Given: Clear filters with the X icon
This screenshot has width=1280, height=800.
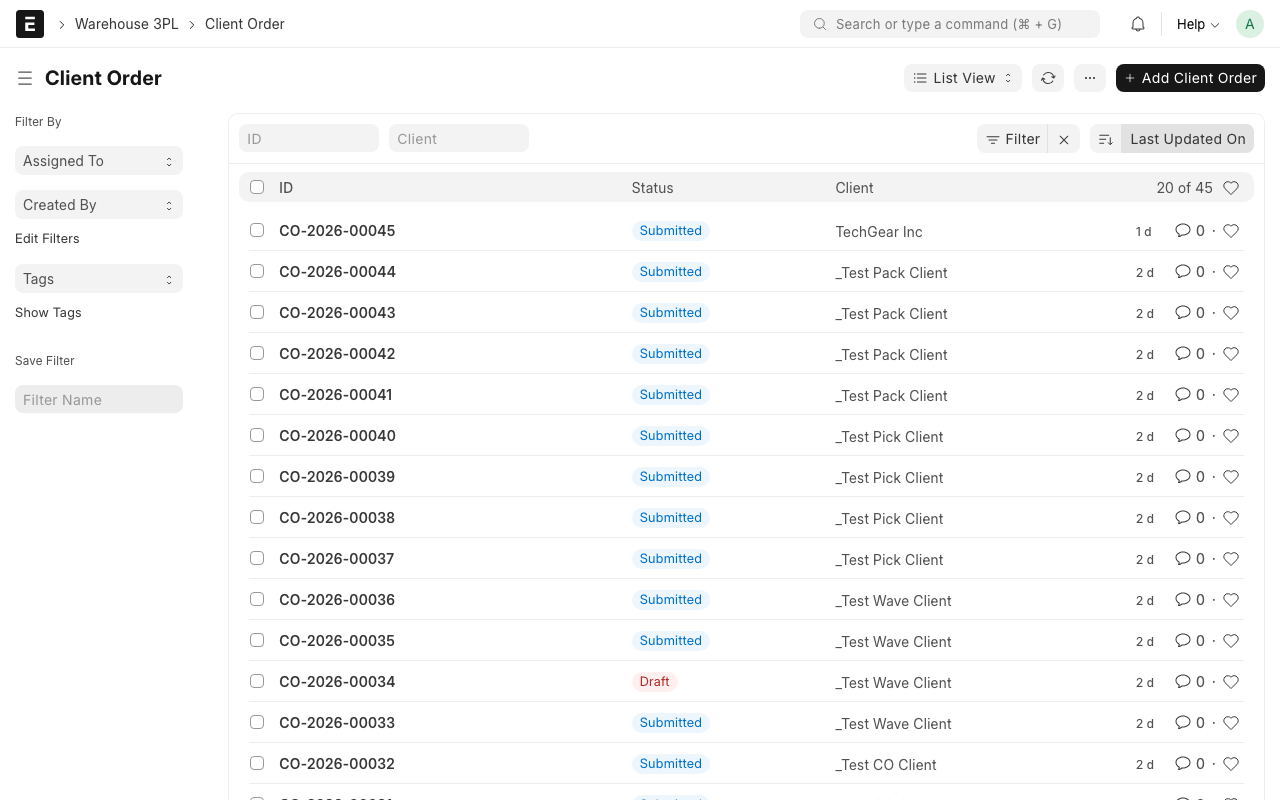Looking at the screenshot, I should click(x=1063, y=139).
